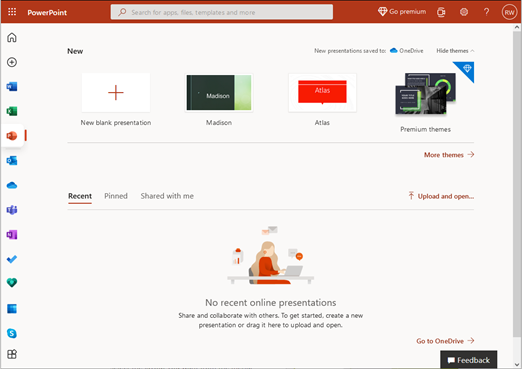Viewport: 522px width, 369px height.
Task: Switch to the Pinned tab
Action: (116, 196)
